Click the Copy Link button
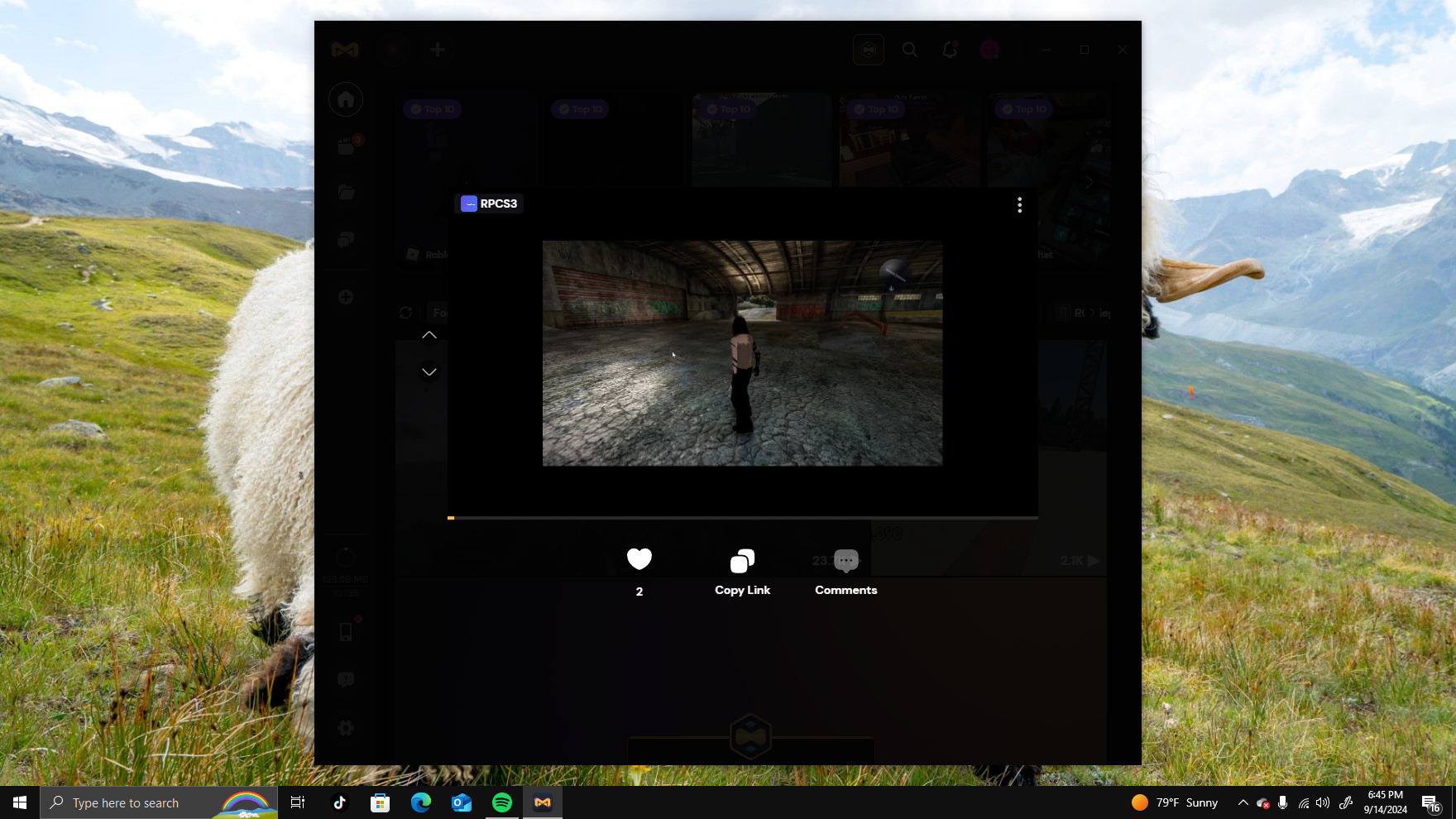 coord(742,572)
